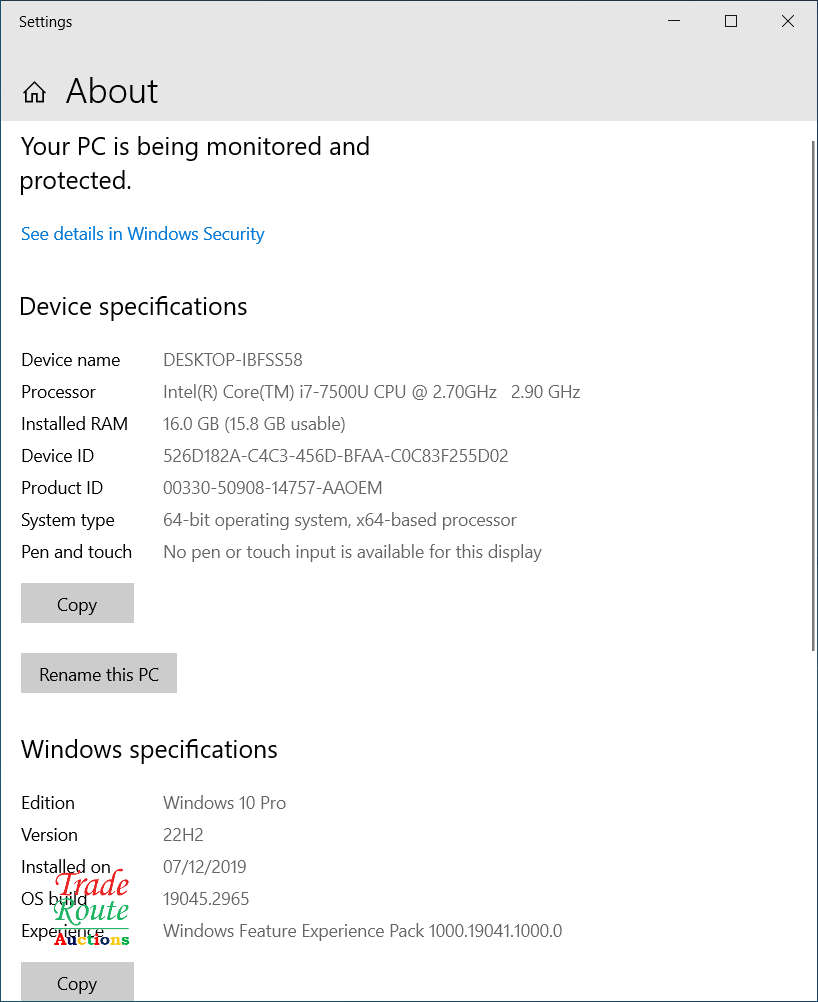Click the OS build number 19045.2965
This screenshot has width=818, height=1002.
tap(206, 898)
